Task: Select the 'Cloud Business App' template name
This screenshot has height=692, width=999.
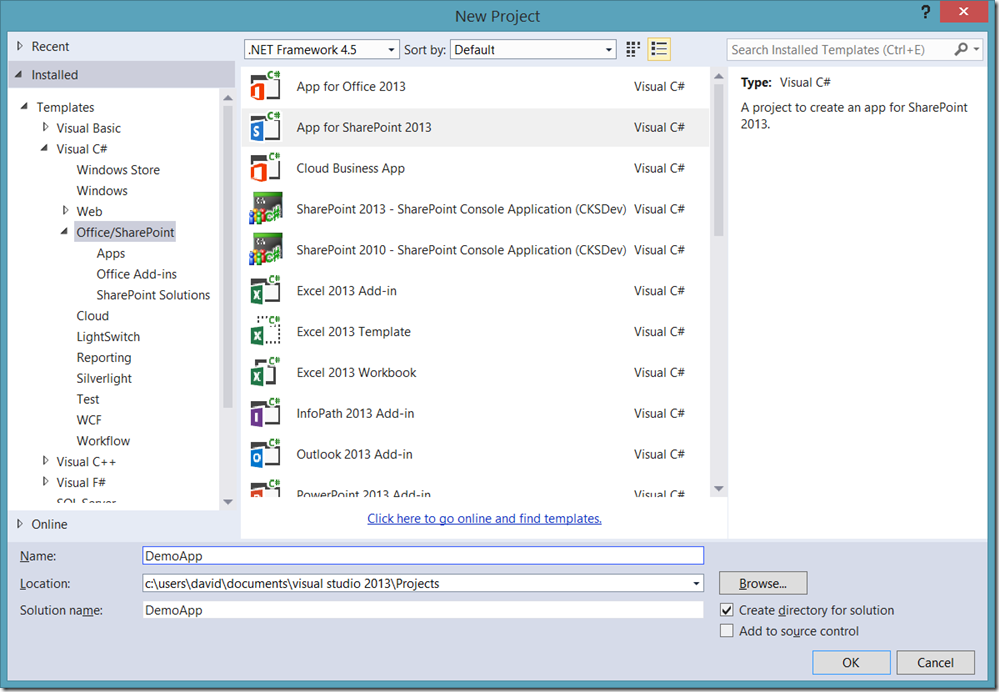Action: pos(350,168)
